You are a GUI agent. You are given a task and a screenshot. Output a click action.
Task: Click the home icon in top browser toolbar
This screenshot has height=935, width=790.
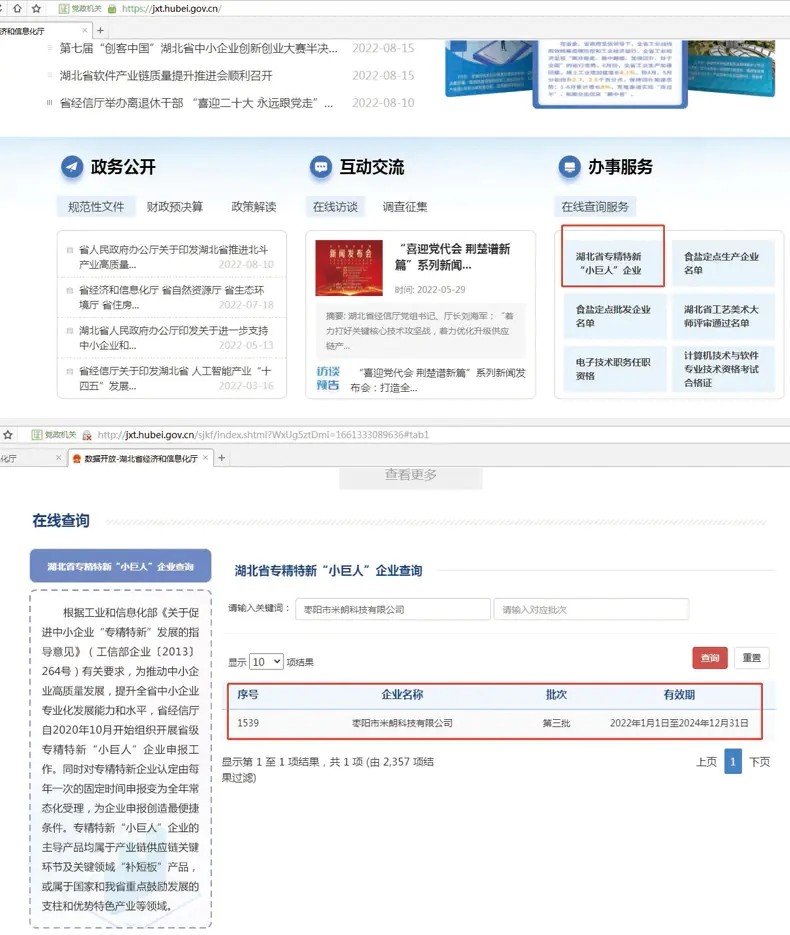[x=17, y=8]
